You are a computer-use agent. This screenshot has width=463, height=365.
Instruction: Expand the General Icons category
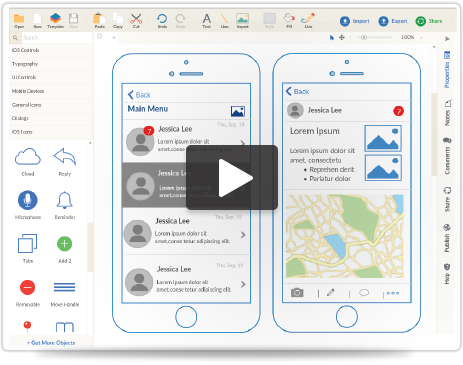[x=51, y=105]
